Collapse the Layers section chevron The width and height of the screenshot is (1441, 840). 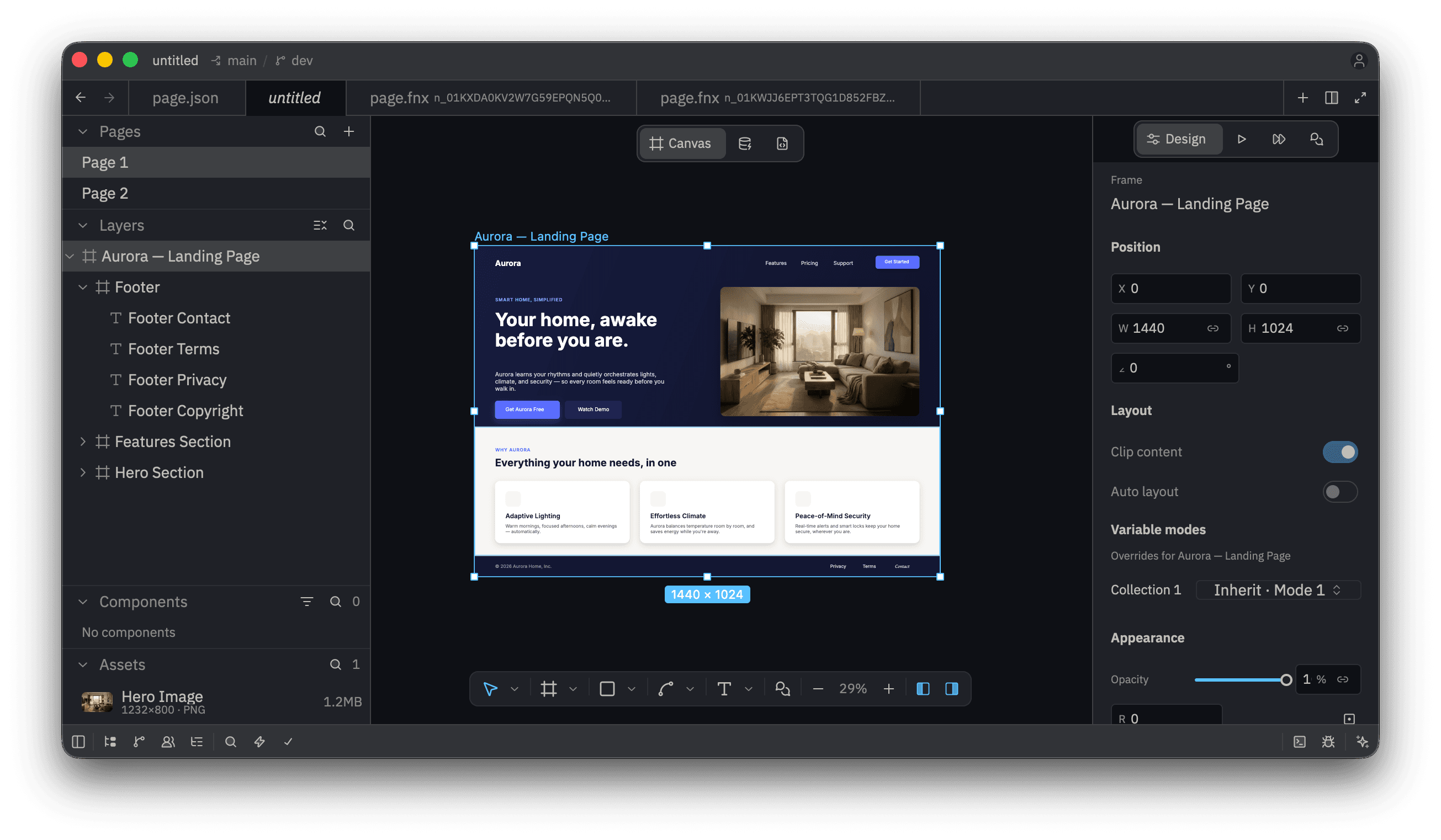click(83, 225)
